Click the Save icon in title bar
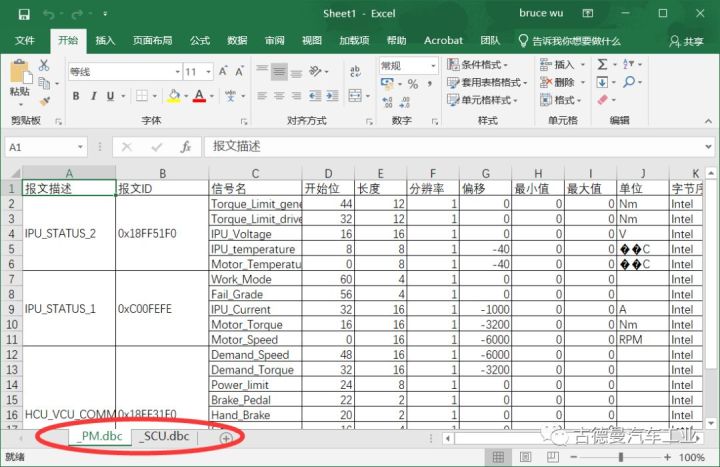720x467 pixels. [x=24, y=14]
